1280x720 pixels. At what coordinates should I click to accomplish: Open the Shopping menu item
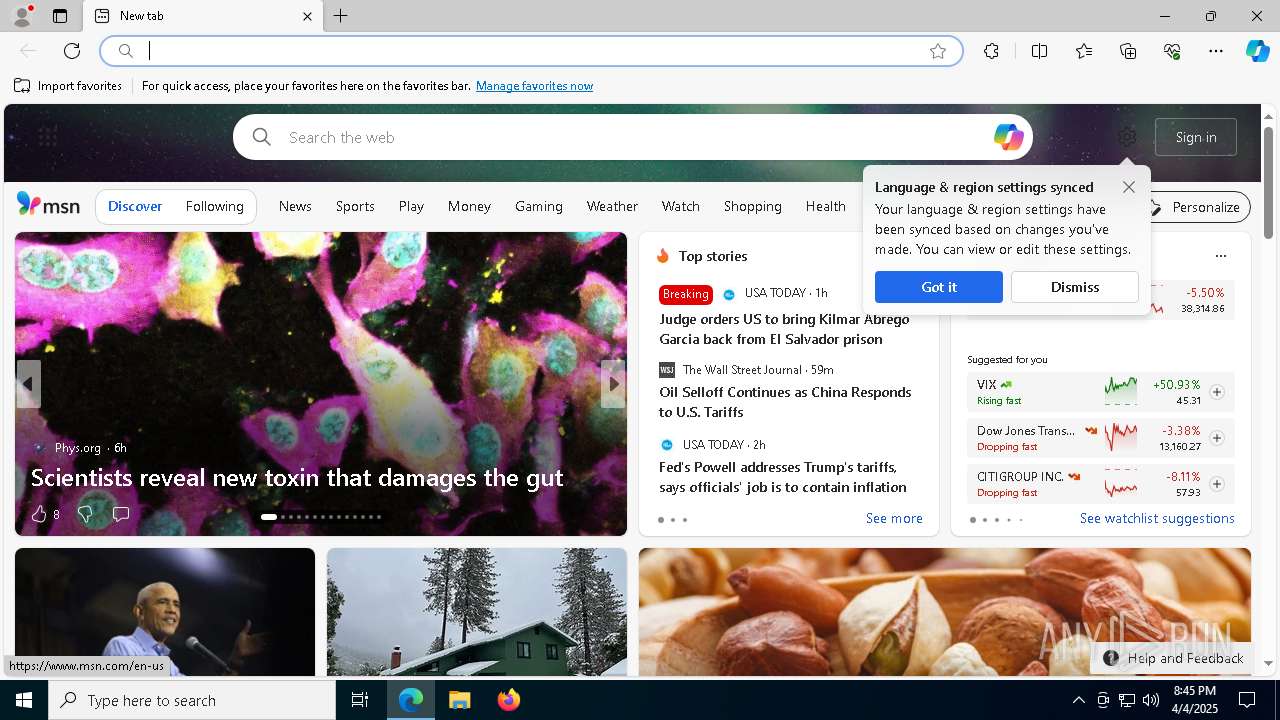click(753, 206)
